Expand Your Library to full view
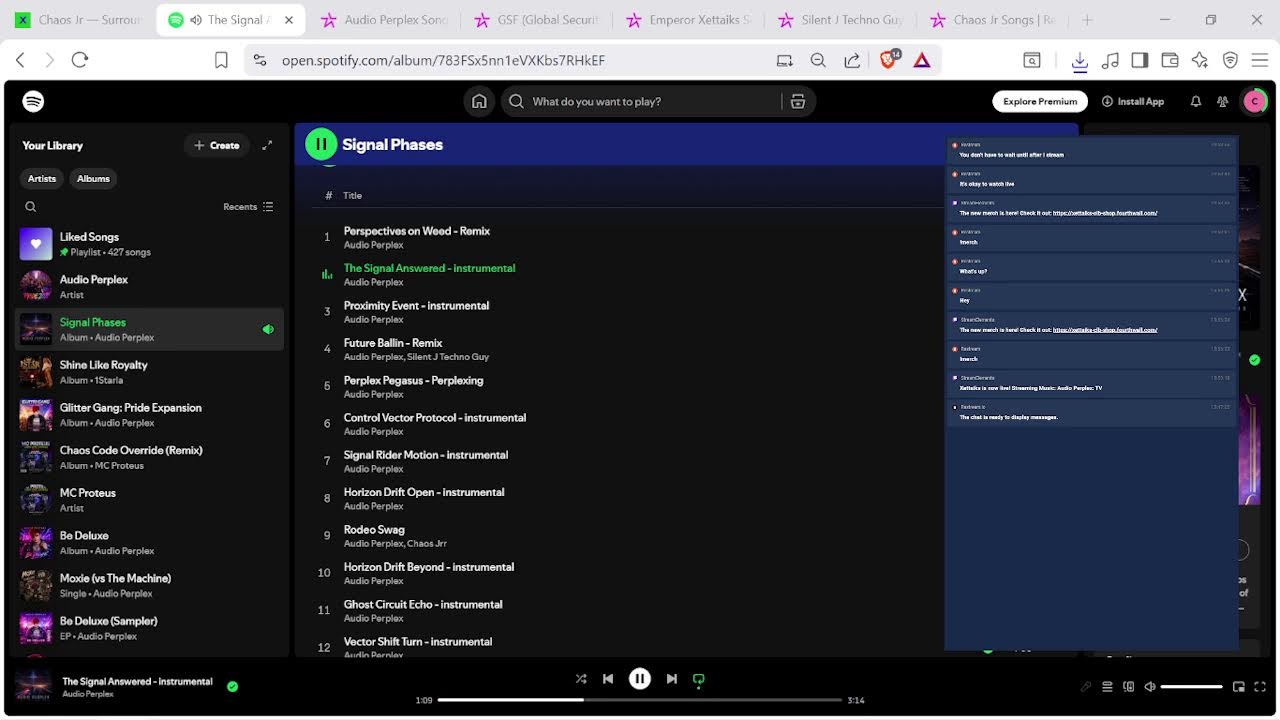Screen dimensions: 1280x720 click(x=267, y=145)
